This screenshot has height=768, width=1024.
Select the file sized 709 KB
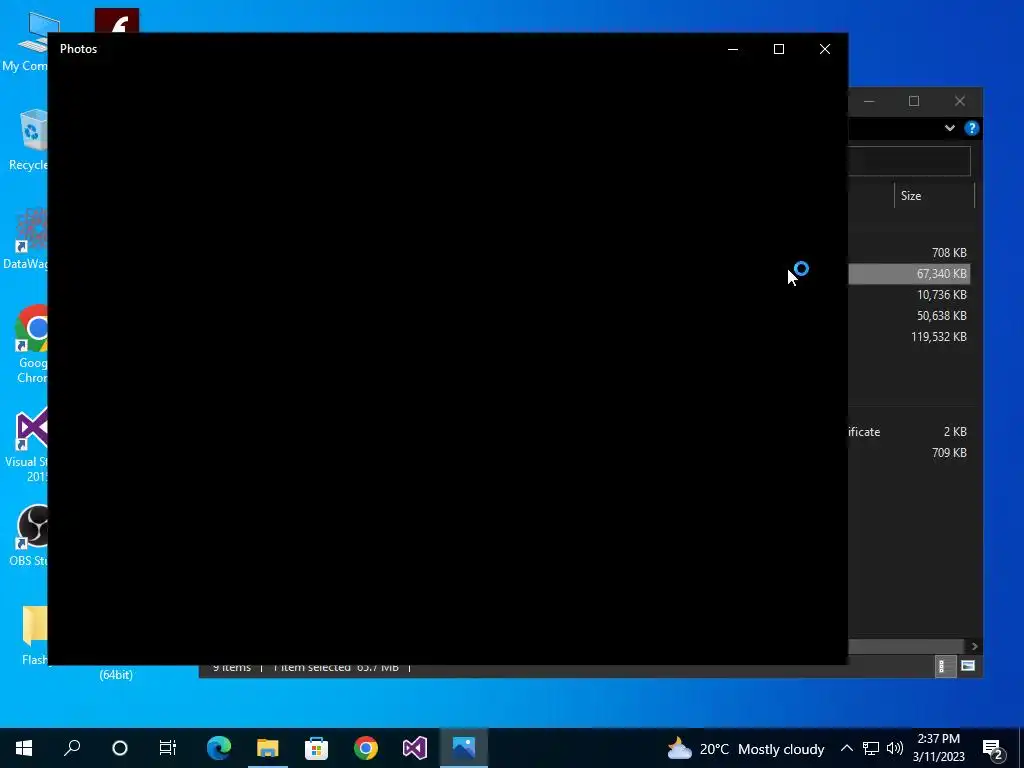pos(909,453)
